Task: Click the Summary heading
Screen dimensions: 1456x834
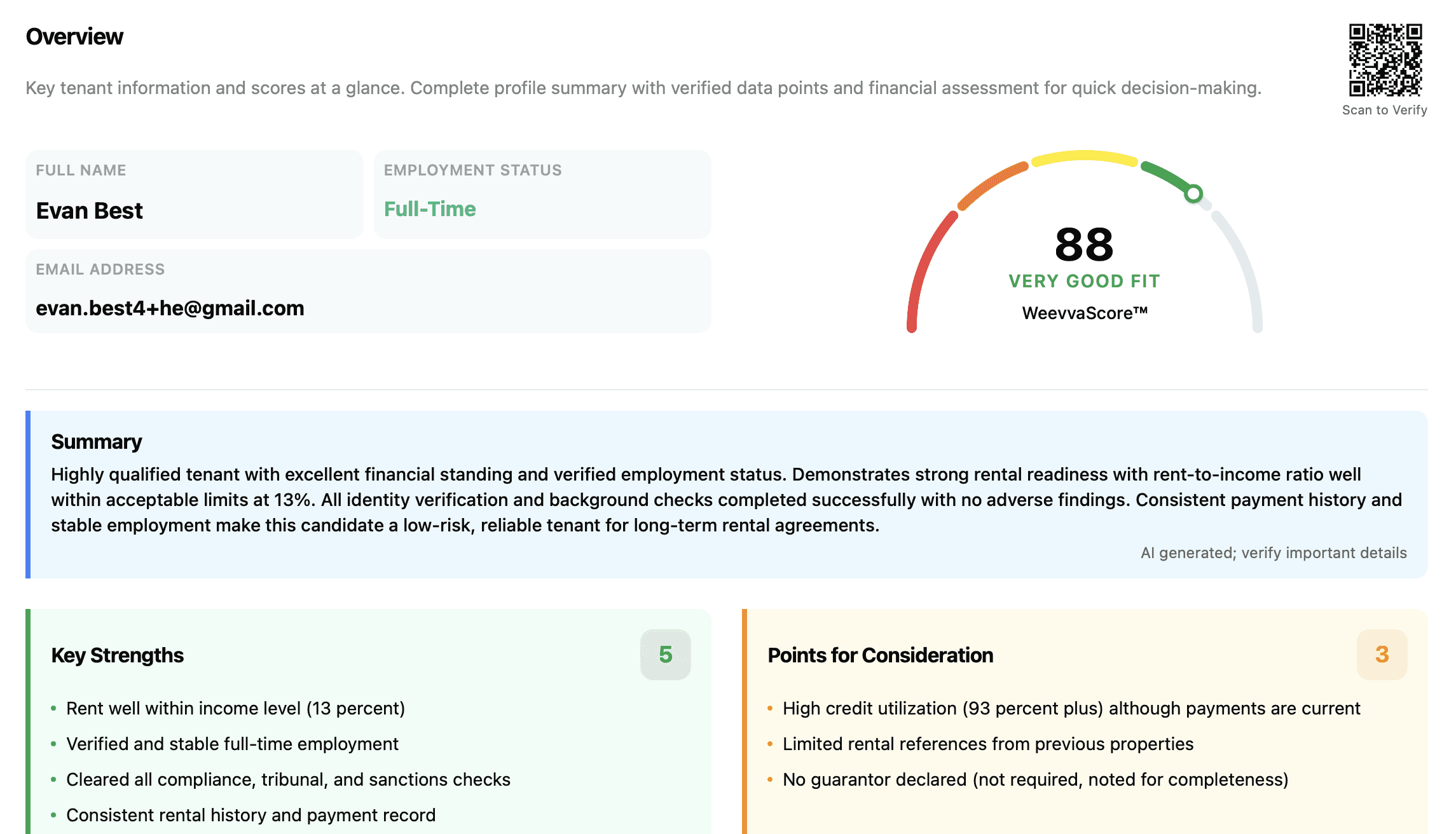Action: point(97,442)
